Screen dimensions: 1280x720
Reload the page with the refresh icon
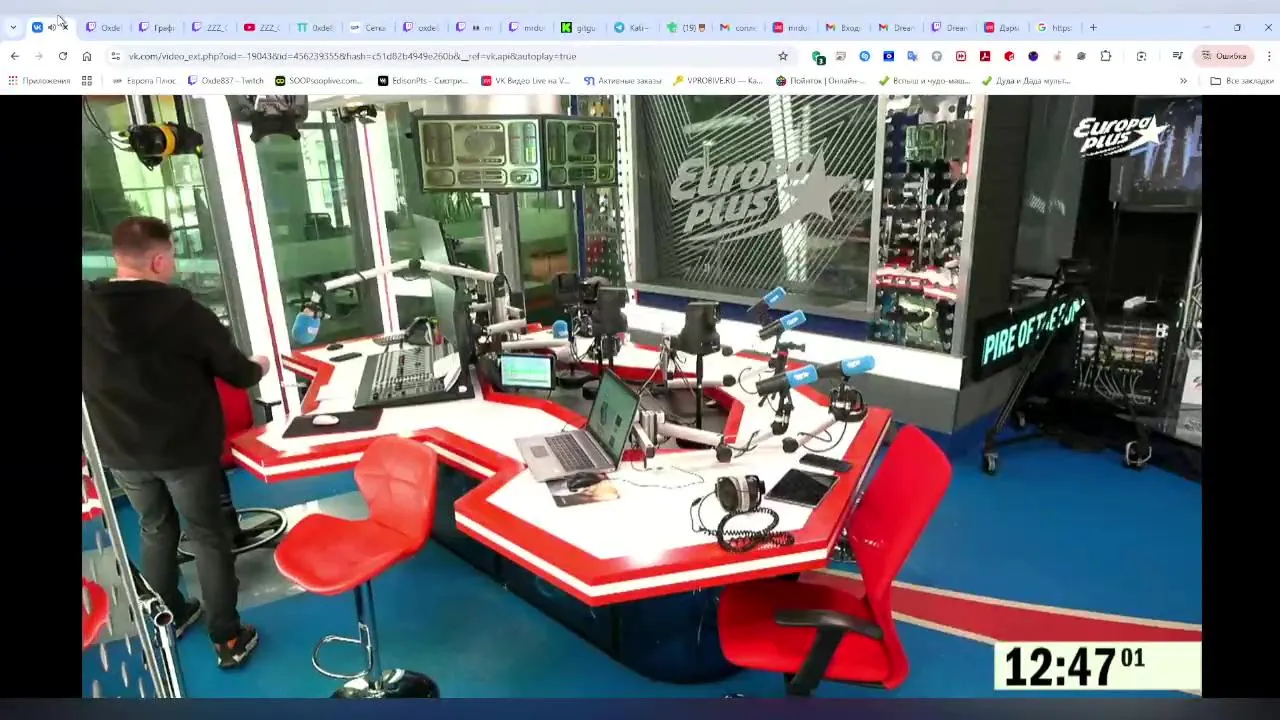pos(63,56)
